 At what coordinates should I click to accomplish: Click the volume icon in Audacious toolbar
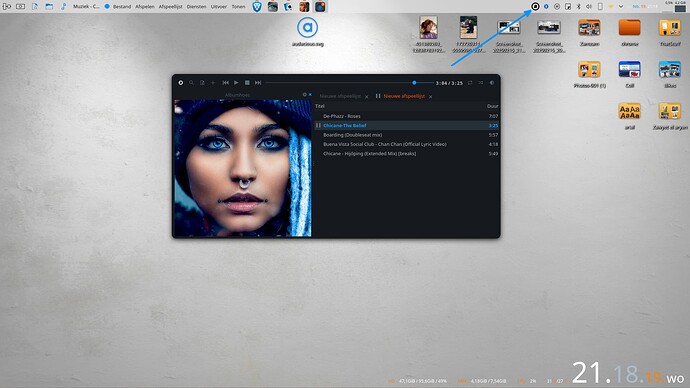click(492, 83)
